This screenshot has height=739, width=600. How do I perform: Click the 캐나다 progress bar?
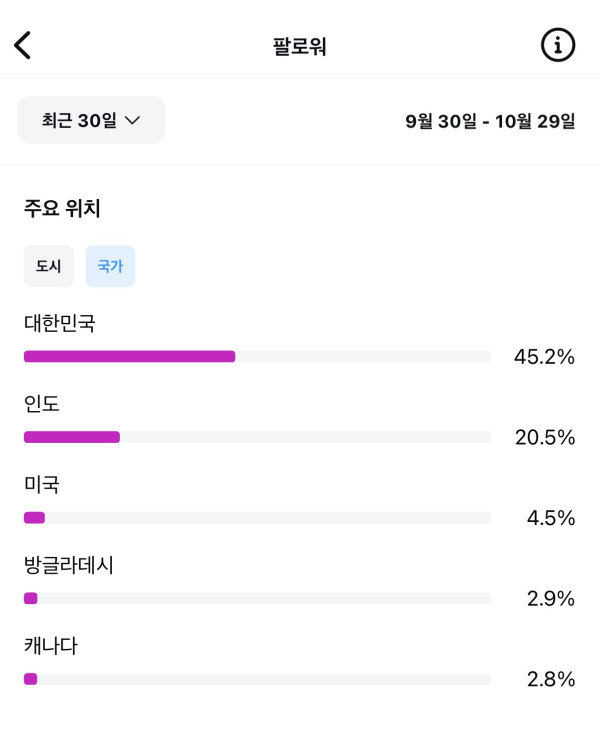pyautogui.click(x=257, y=679)
